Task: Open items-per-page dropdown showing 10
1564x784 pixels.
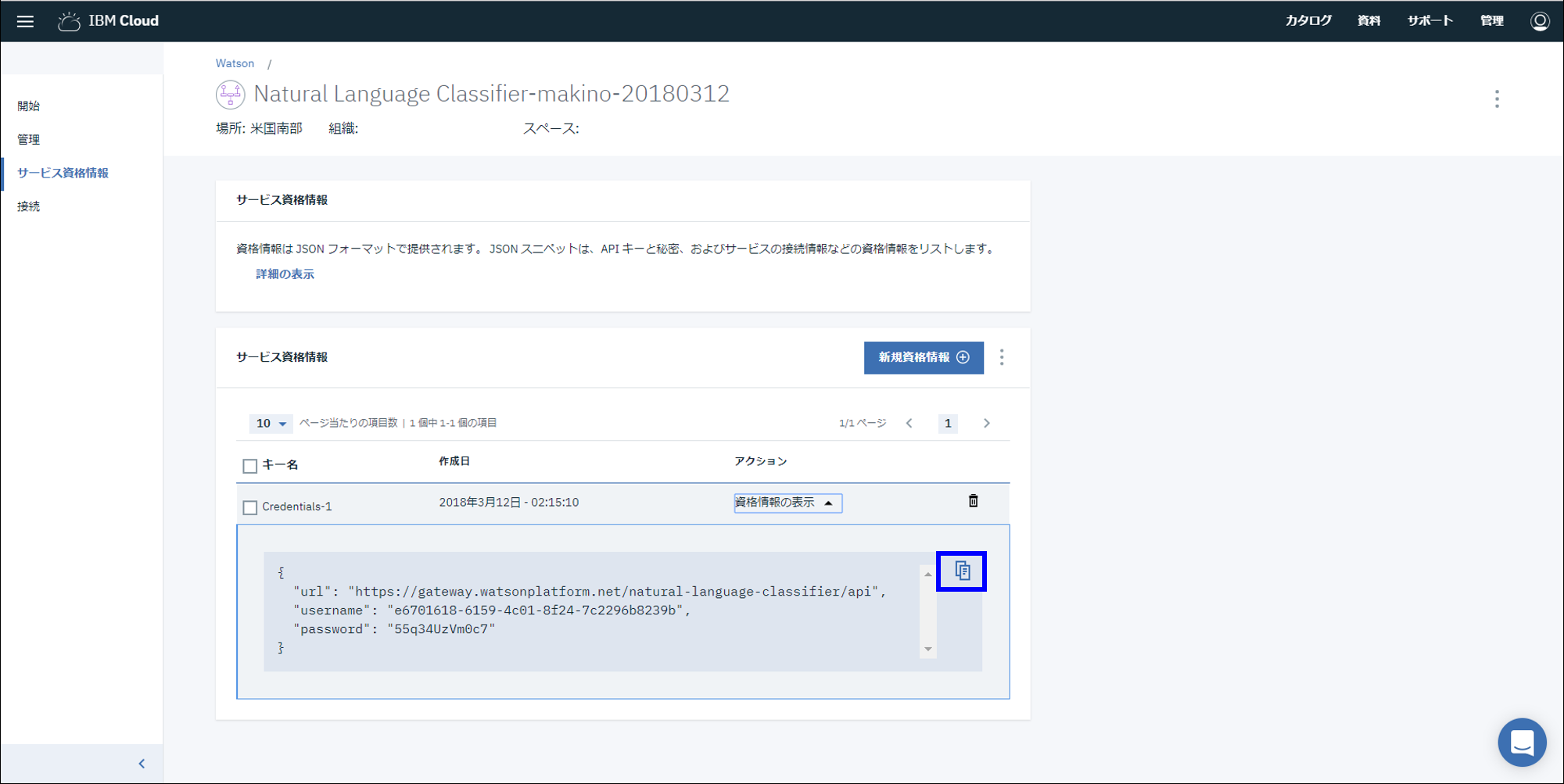Action: pyautogui.click(x=271, y=423)
